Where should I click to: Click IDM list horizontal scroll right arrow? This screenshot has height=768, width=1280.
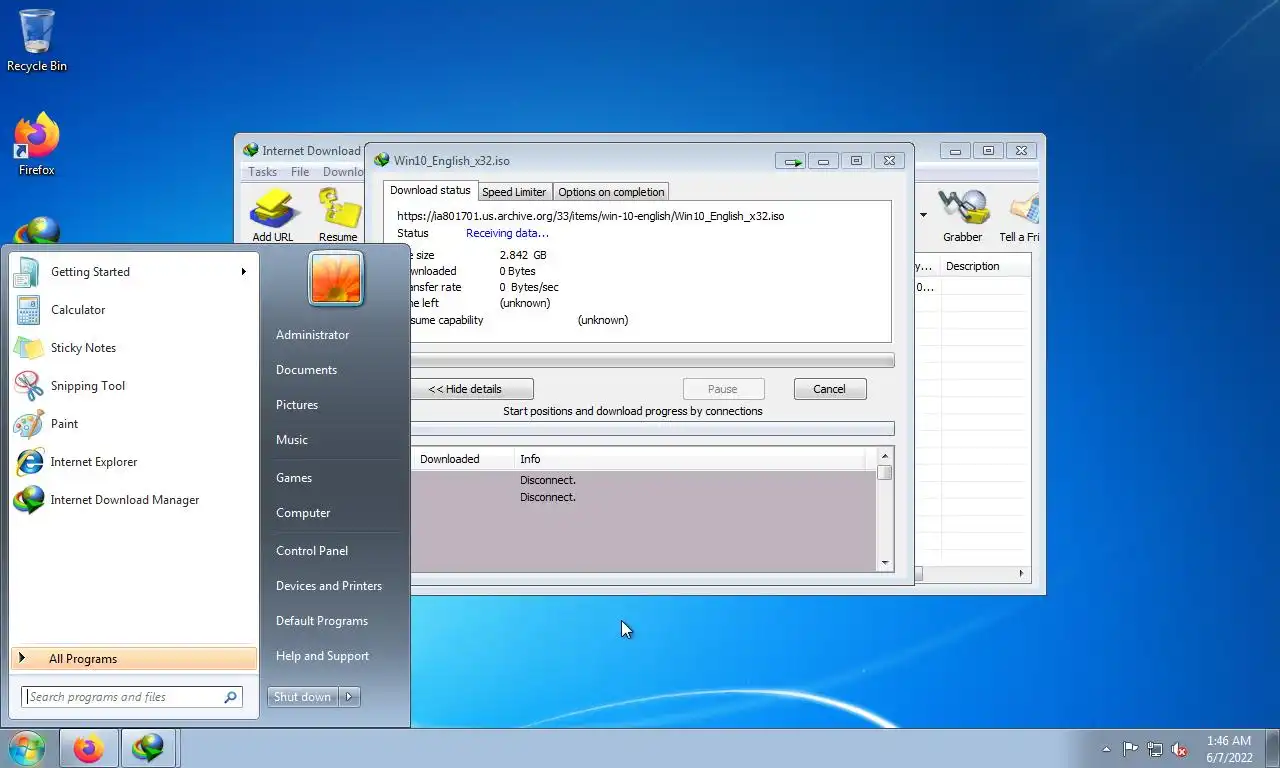click(1021, 574)
